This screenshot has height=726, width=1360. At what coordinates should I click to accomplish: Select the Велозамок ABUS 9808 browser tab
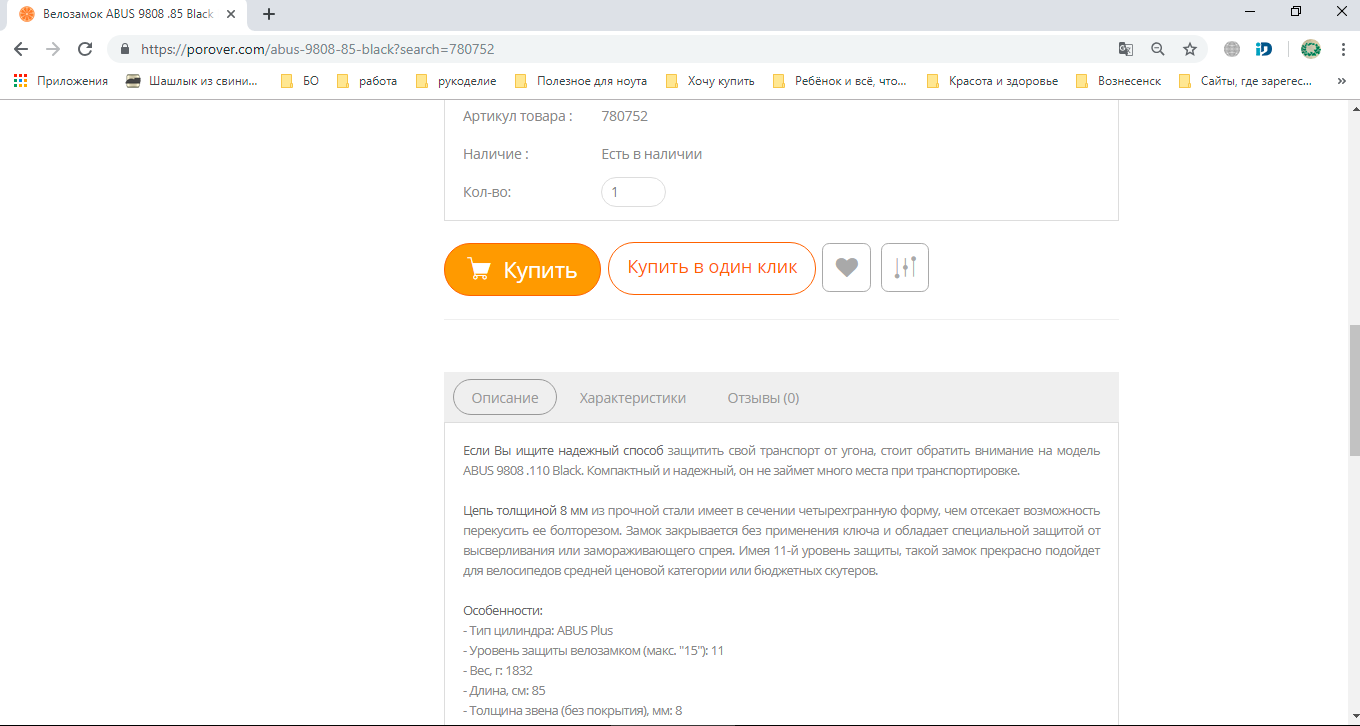tap(125, 14)
